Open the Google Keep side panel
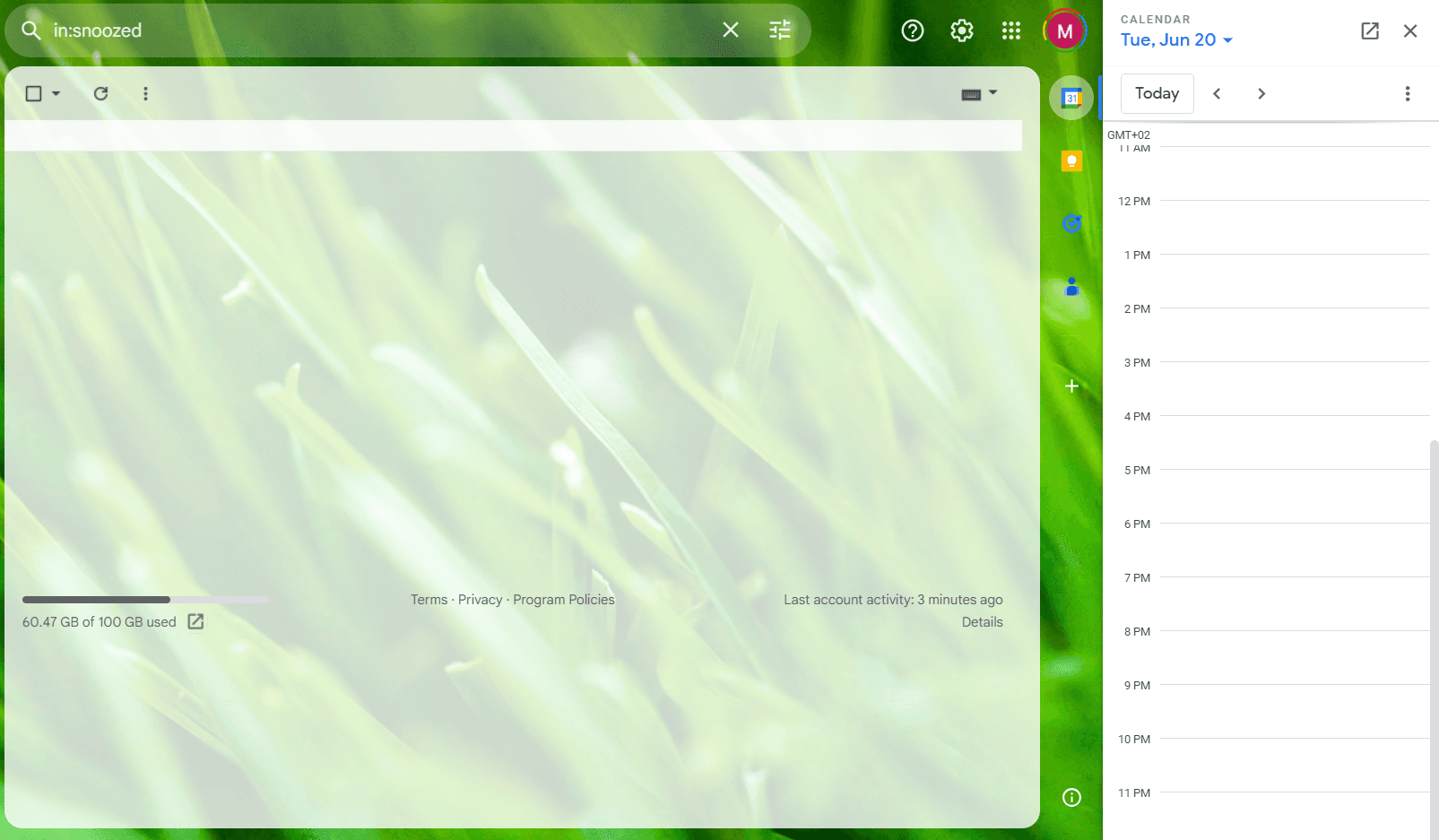This screenshot has width=1439, height=840. click(1071, 160)
